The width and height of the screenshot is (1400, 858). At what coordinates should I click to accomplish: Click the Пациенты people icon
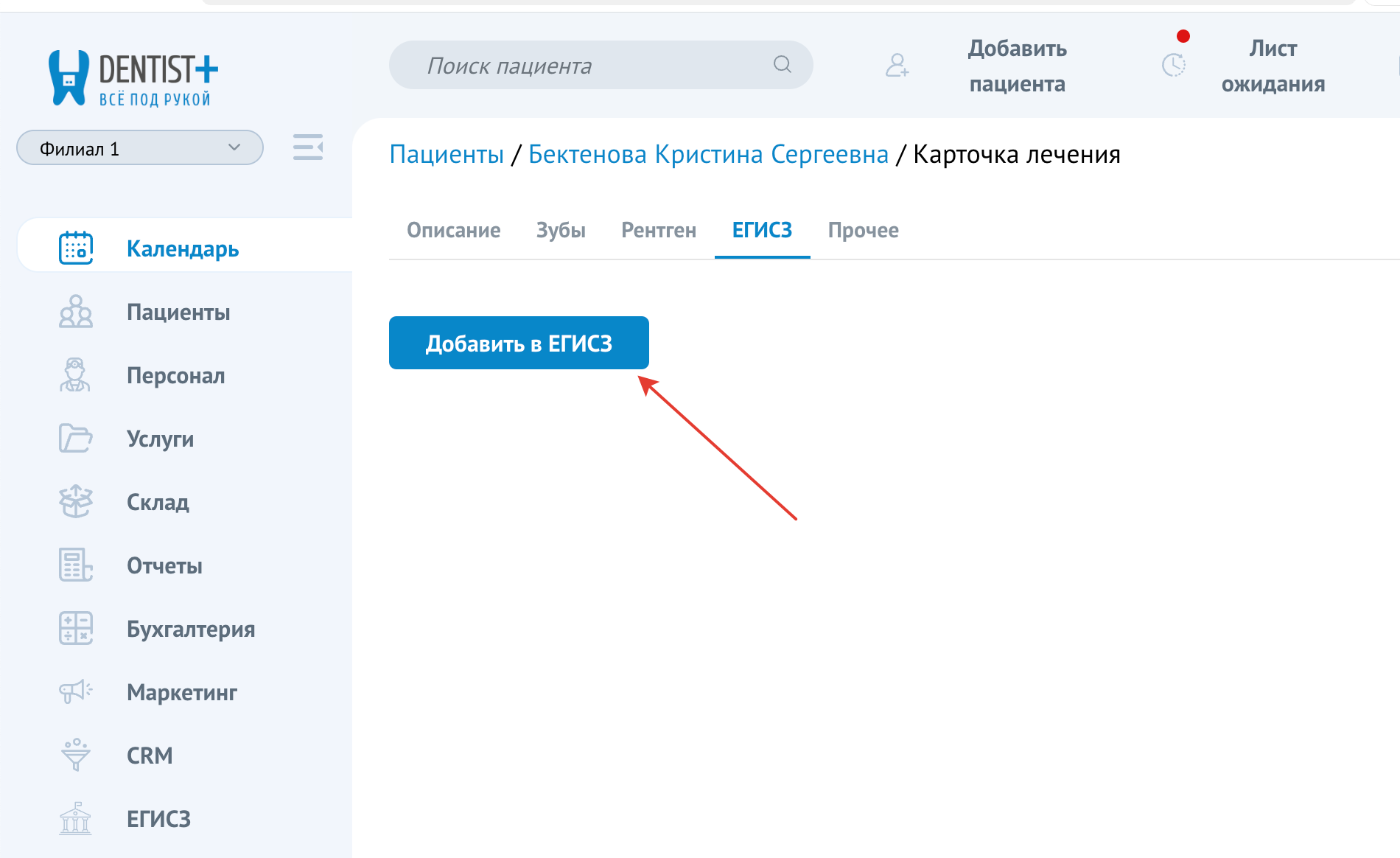pos(76,312)
